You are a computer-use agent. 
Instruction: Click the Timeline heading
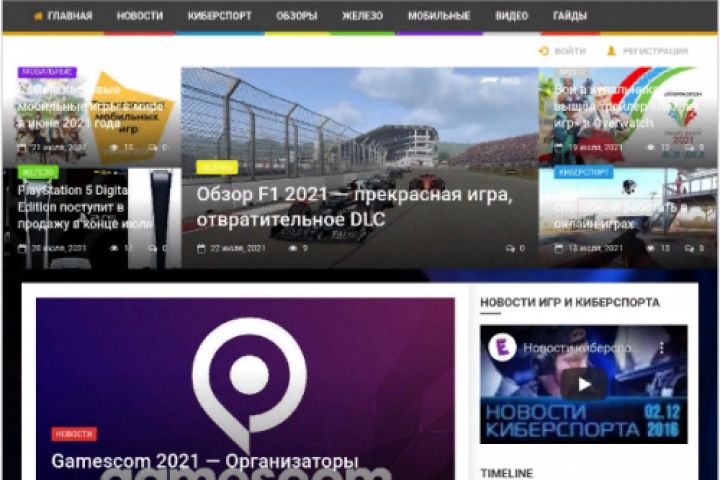[506, 473]
